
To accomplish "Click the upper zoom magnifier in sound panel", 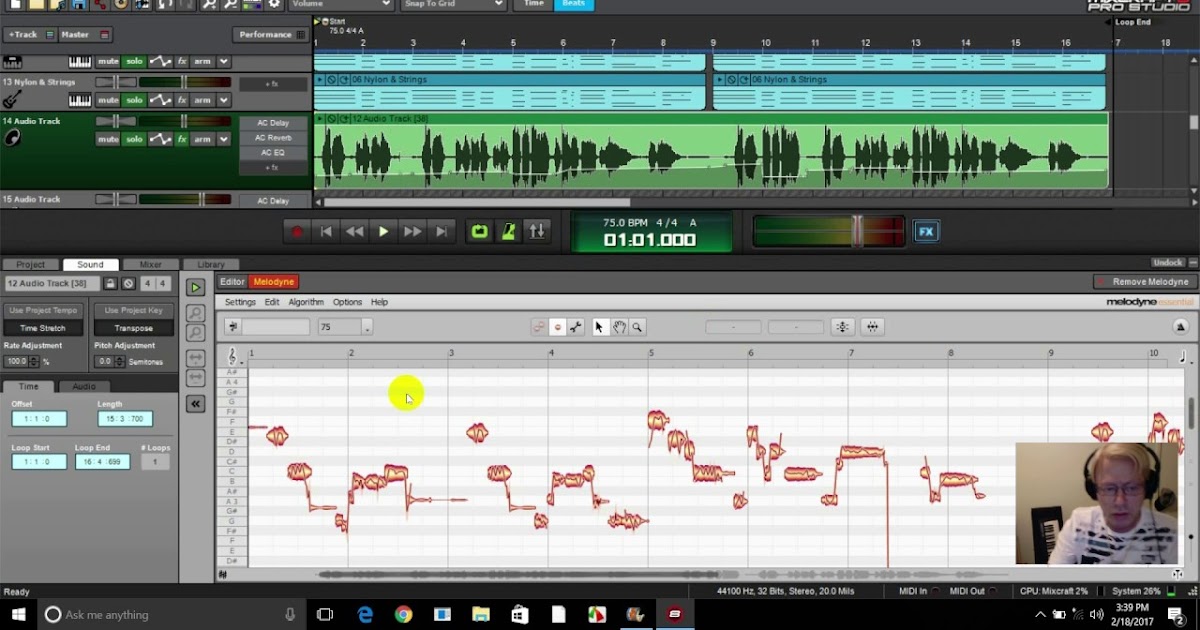I will click(x=196, y=313).
